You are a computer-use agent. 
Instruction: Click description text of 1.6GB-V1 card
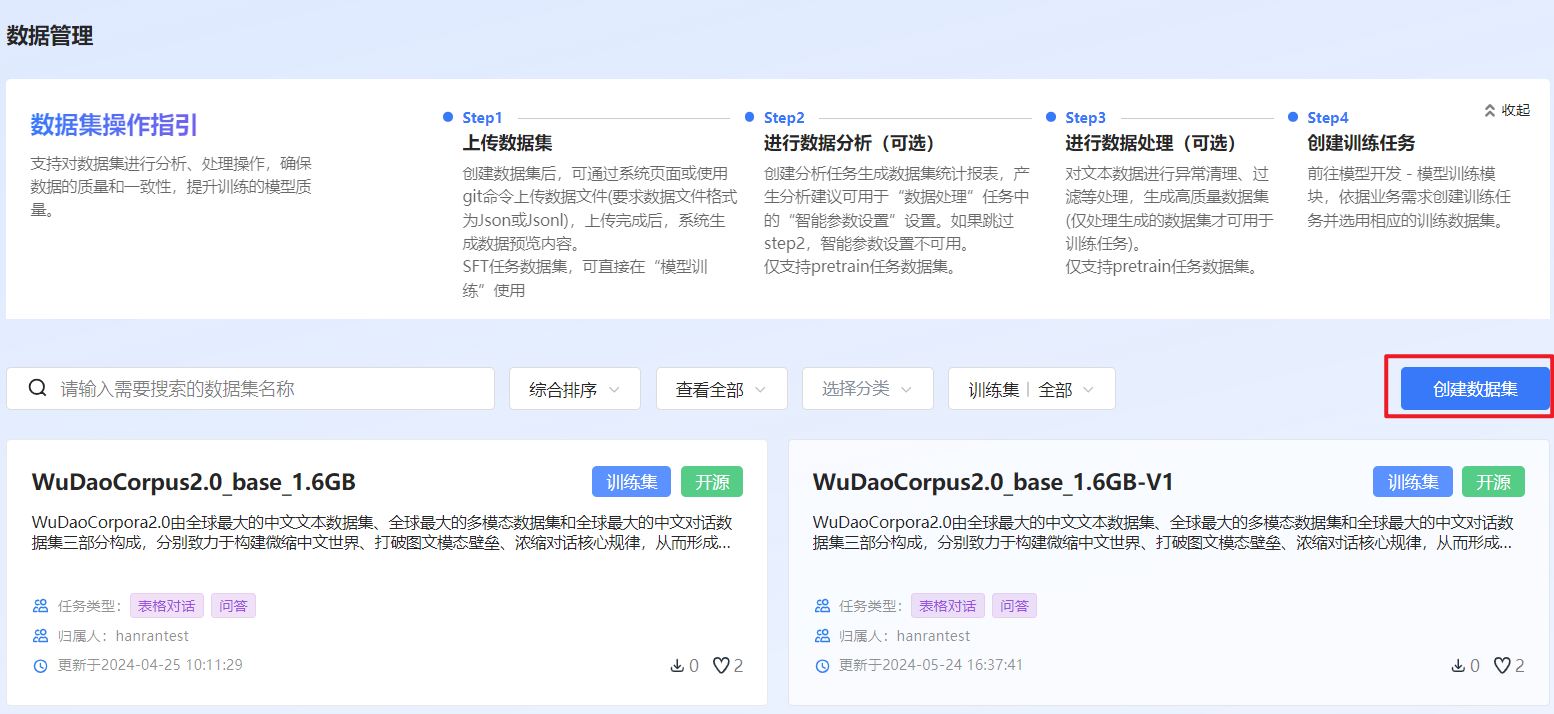click(x=1164, y=533)
